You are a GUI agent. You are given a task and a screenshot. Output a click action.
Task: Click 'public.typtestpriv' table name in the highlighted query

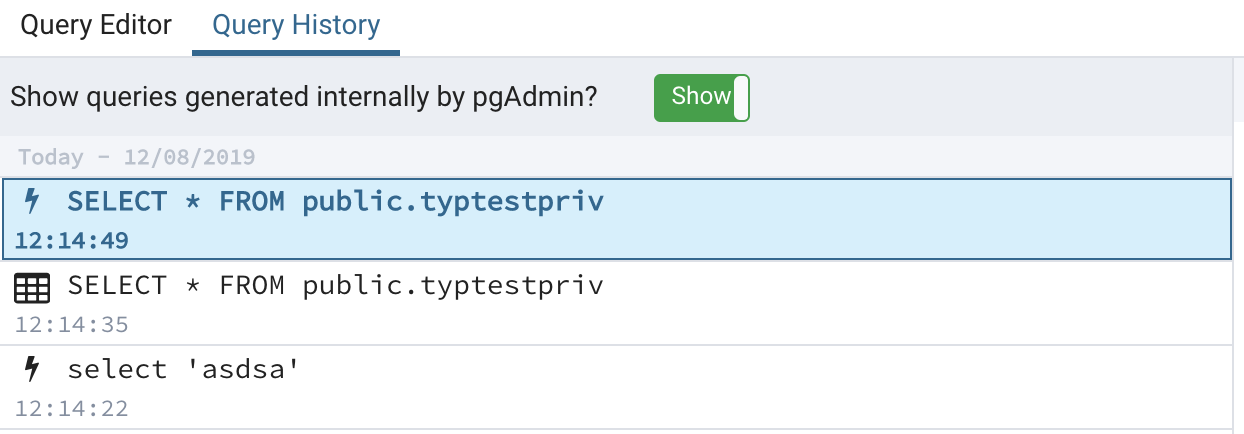453,202
